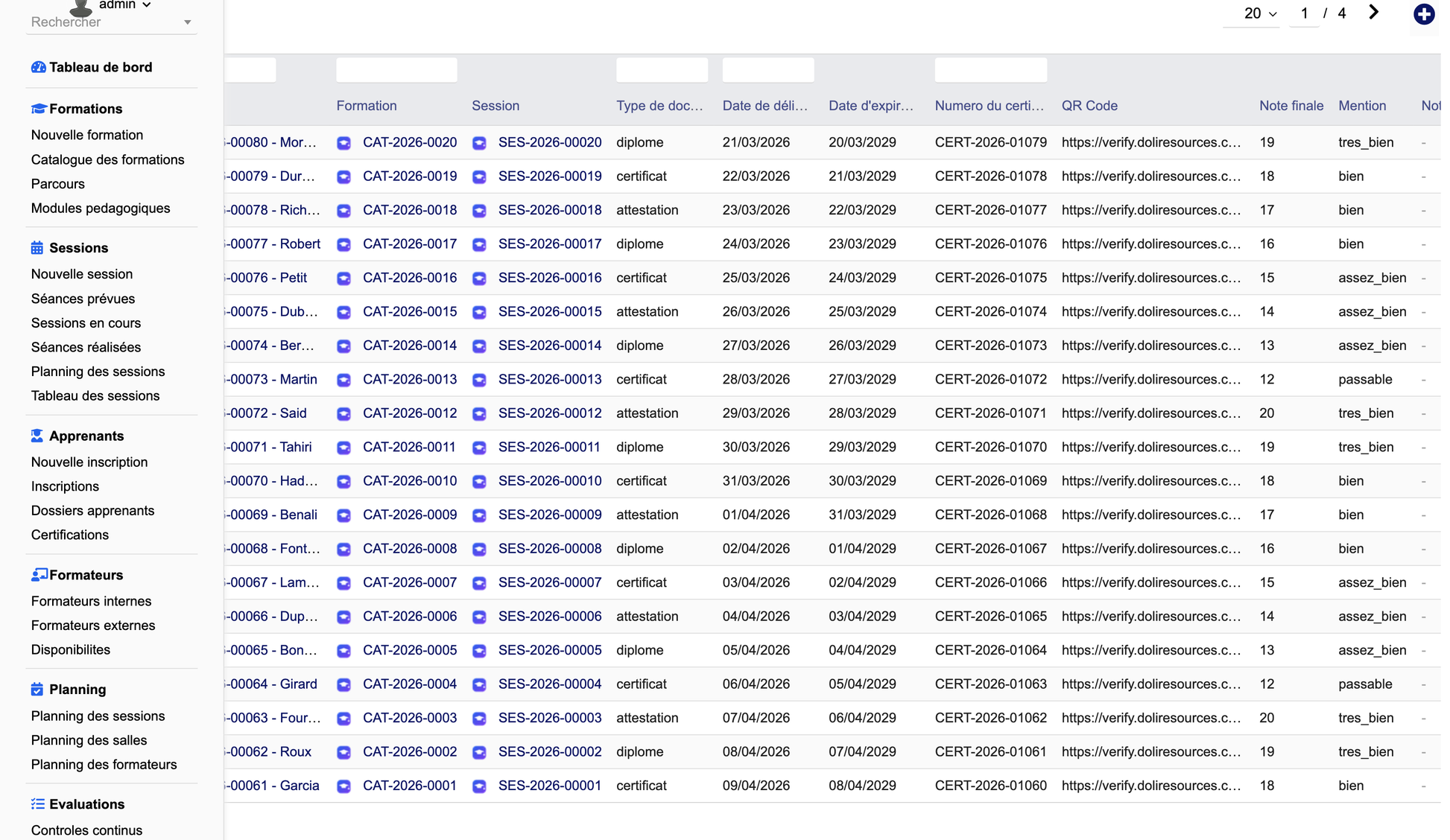Open Dossiers apprenants page
This screenshot has width=1450, height=840.
click(x=92, y=511)
